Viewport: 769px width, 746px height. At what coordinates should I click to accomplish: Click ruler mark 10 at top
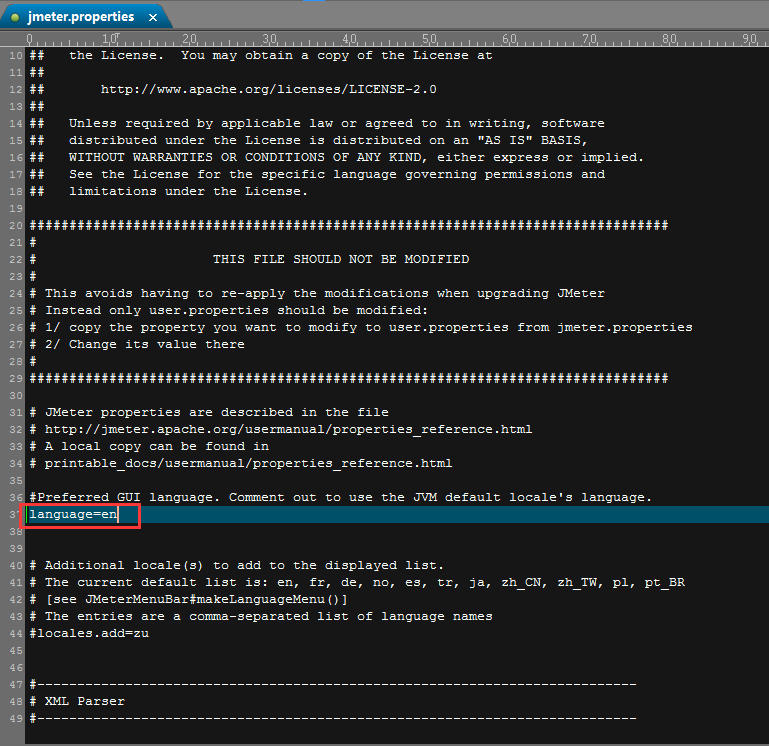tap(109, 39)
